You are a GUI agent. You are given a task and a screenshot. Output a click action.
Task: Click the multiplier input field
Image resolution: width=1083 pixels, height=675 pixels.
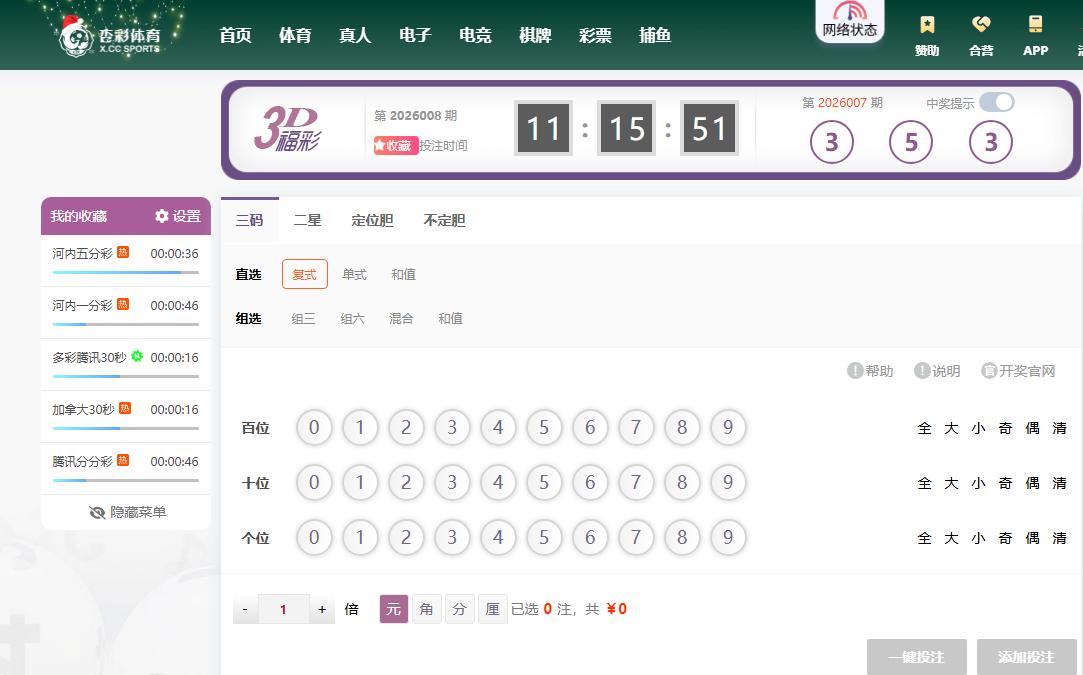pyautogui.click(x=283, y=609)
